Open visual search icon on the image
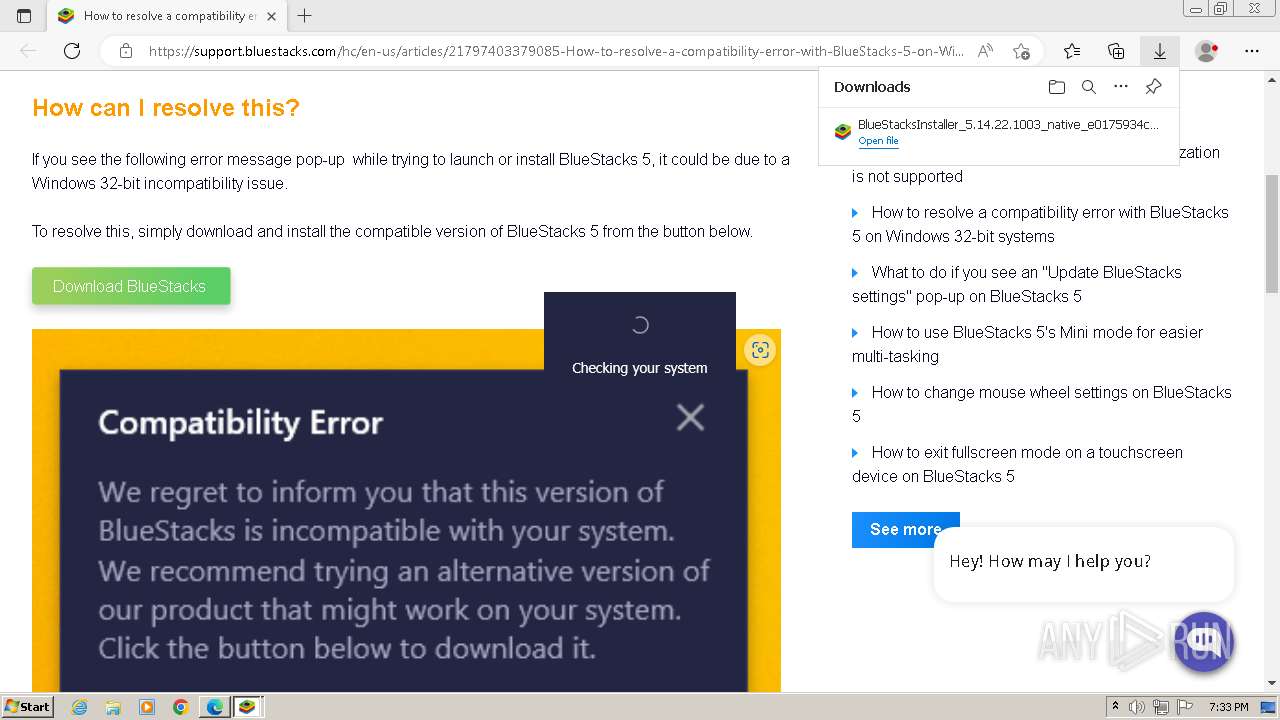This screenshot has height=720, width=1280. 760,350
